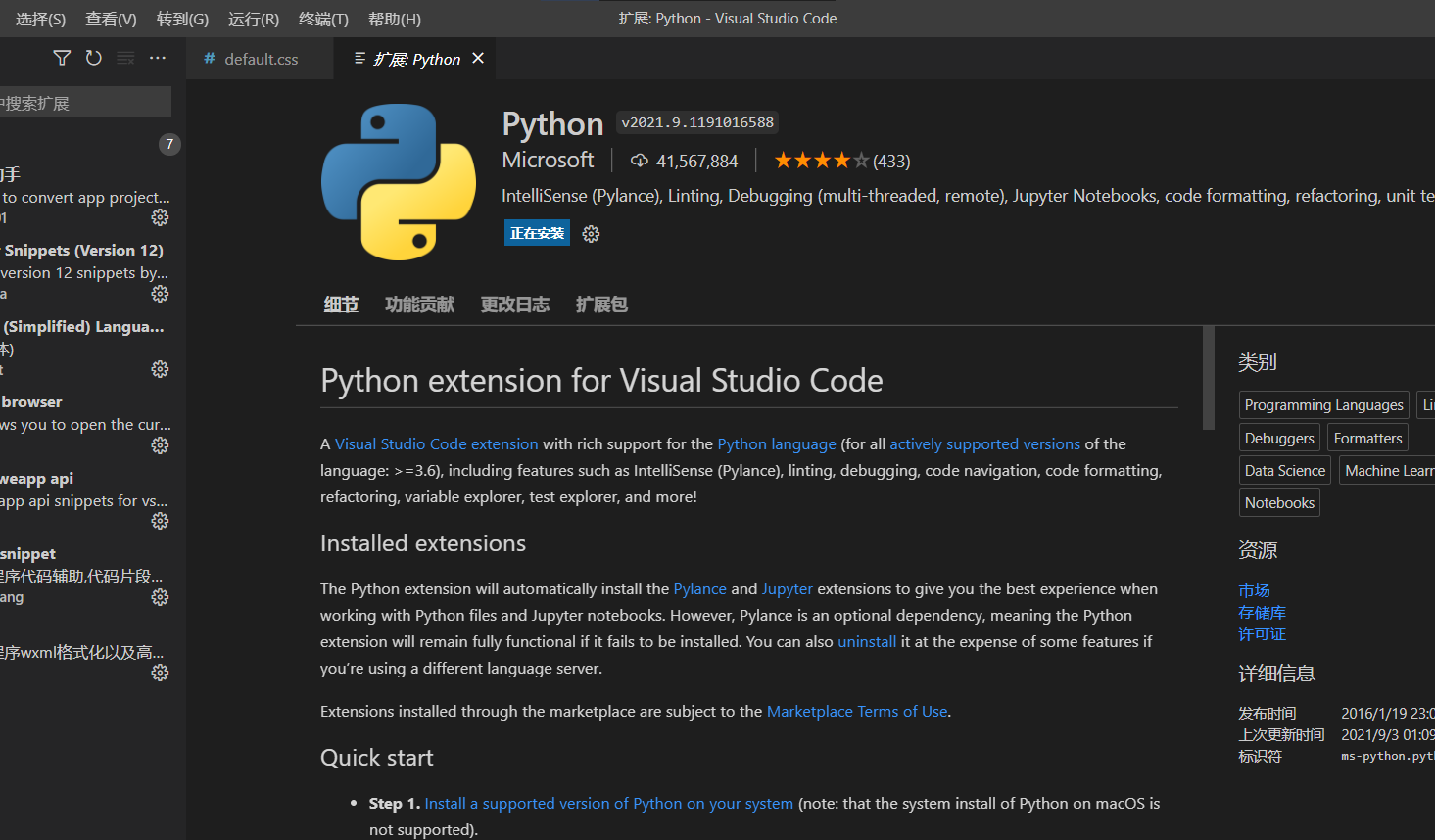Open the 功能贡献 tab

pyautogui.click(x=419, y=304)
